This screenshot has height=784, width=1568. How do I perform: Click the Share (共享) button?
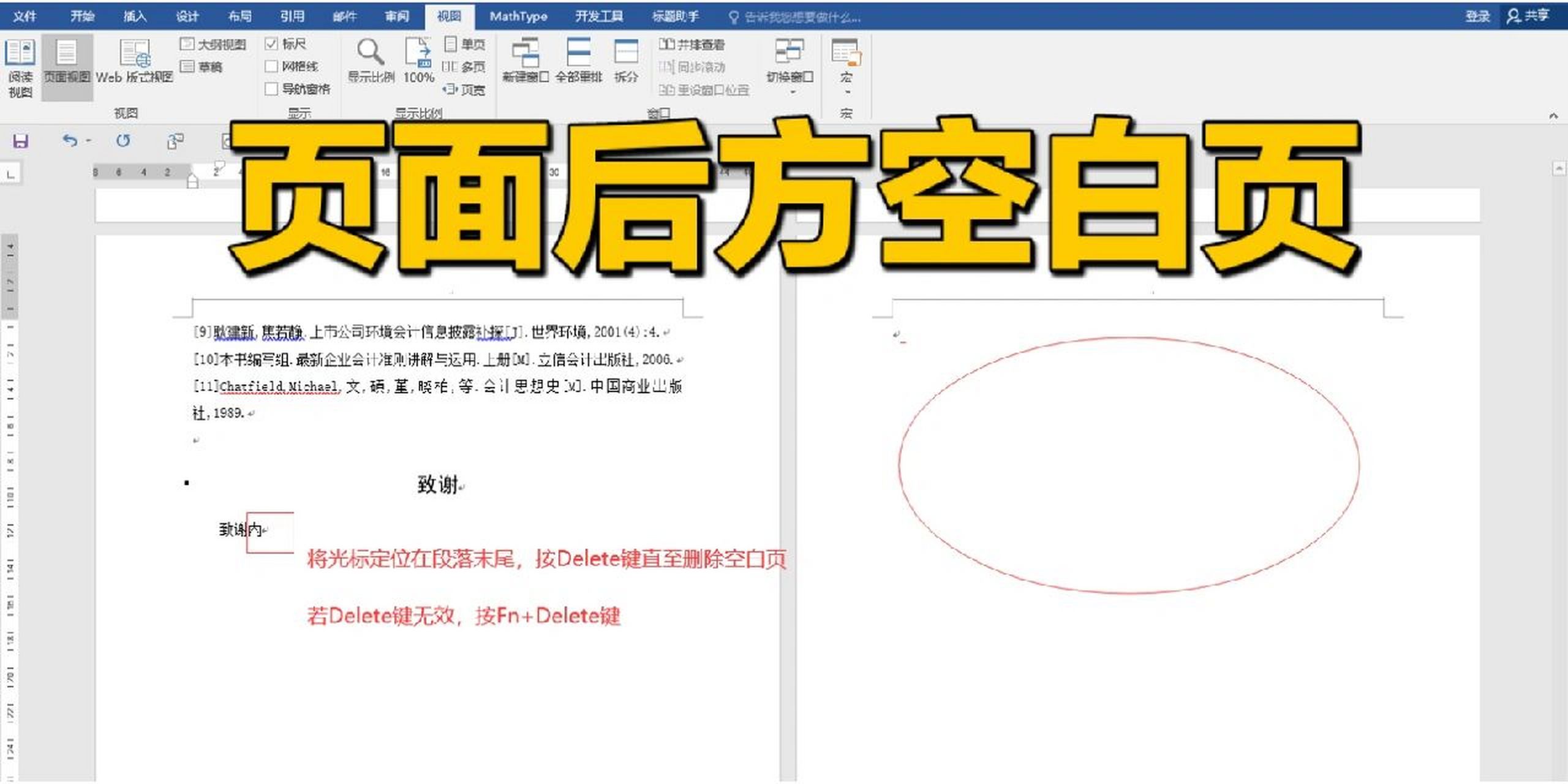[1528, 16]
